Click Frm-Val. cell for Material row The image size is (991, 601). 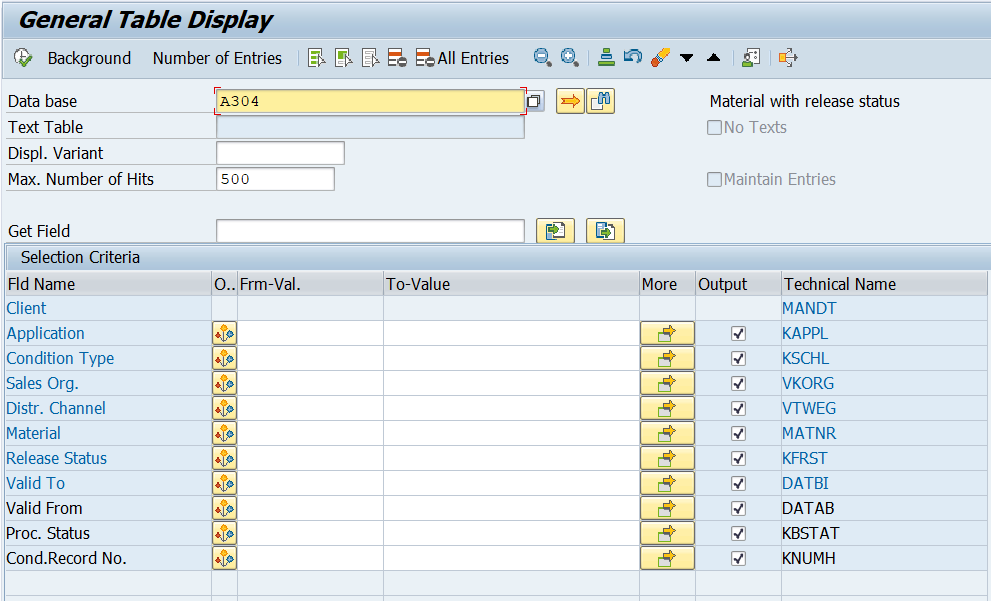(x=310, y=434)
